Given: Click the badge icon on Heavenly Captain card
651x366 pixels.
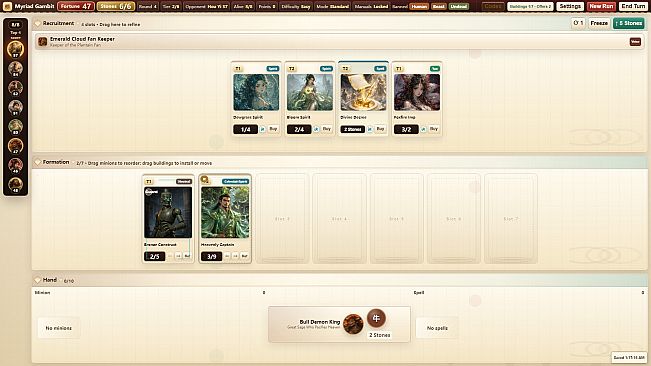Looking at the screenshot, I should click(x=205, y=180).
